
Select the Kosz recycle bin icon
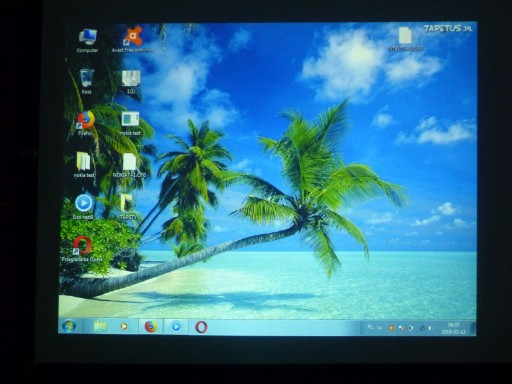[86, 81]
